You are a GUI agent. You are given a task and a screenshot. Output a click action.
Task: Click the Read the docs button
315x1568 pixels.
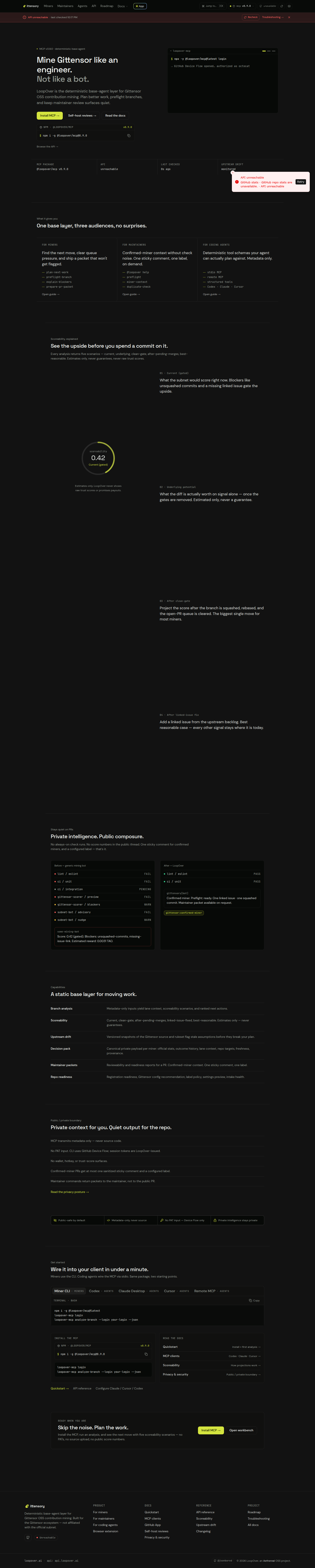tap(115, 116)
